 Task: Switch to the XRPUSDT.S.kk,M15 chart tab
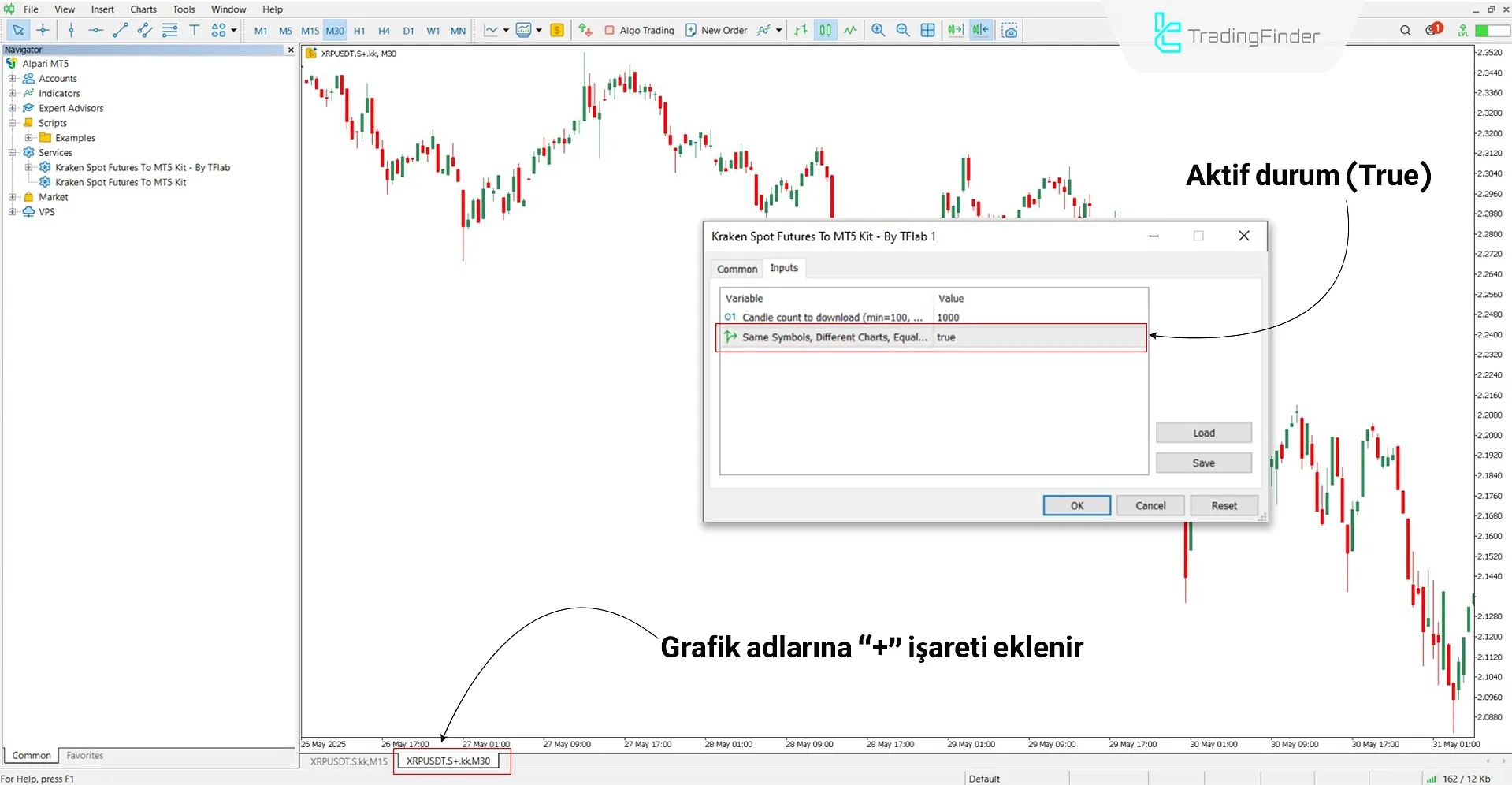(x=348, y=761)
